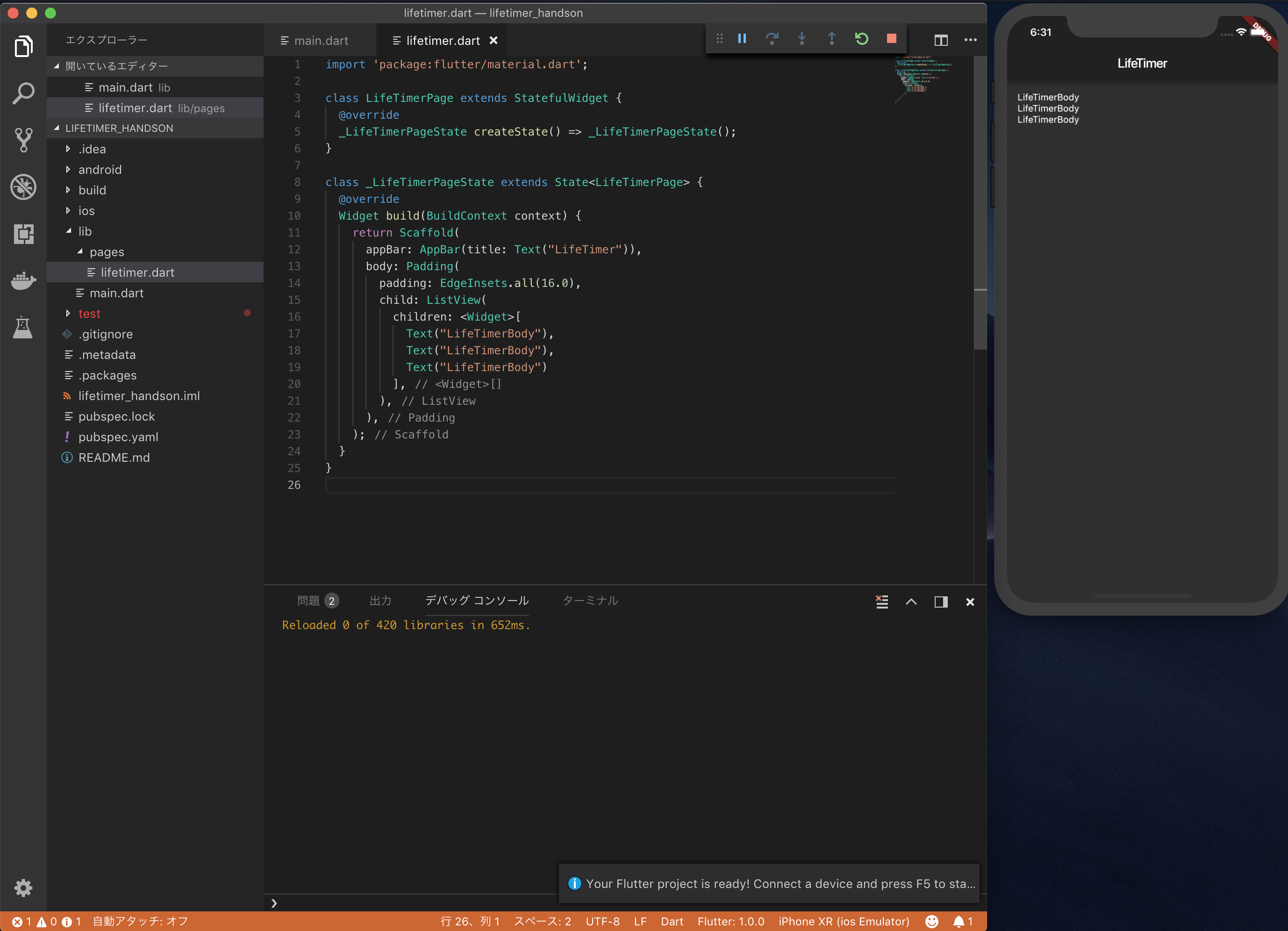Close the bottom panel
Viewport: 1288px width, 931px height.
(x=971, y=602)
